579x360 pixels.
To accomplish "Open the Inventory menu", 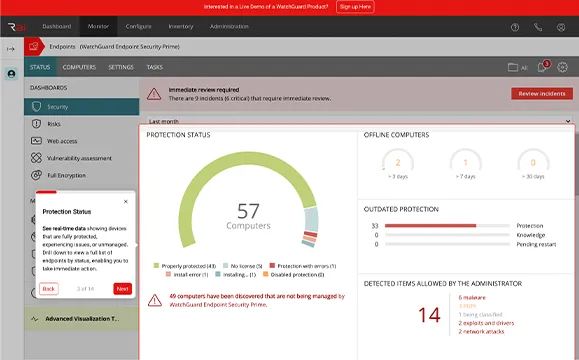I will click(x=181, y=27).
